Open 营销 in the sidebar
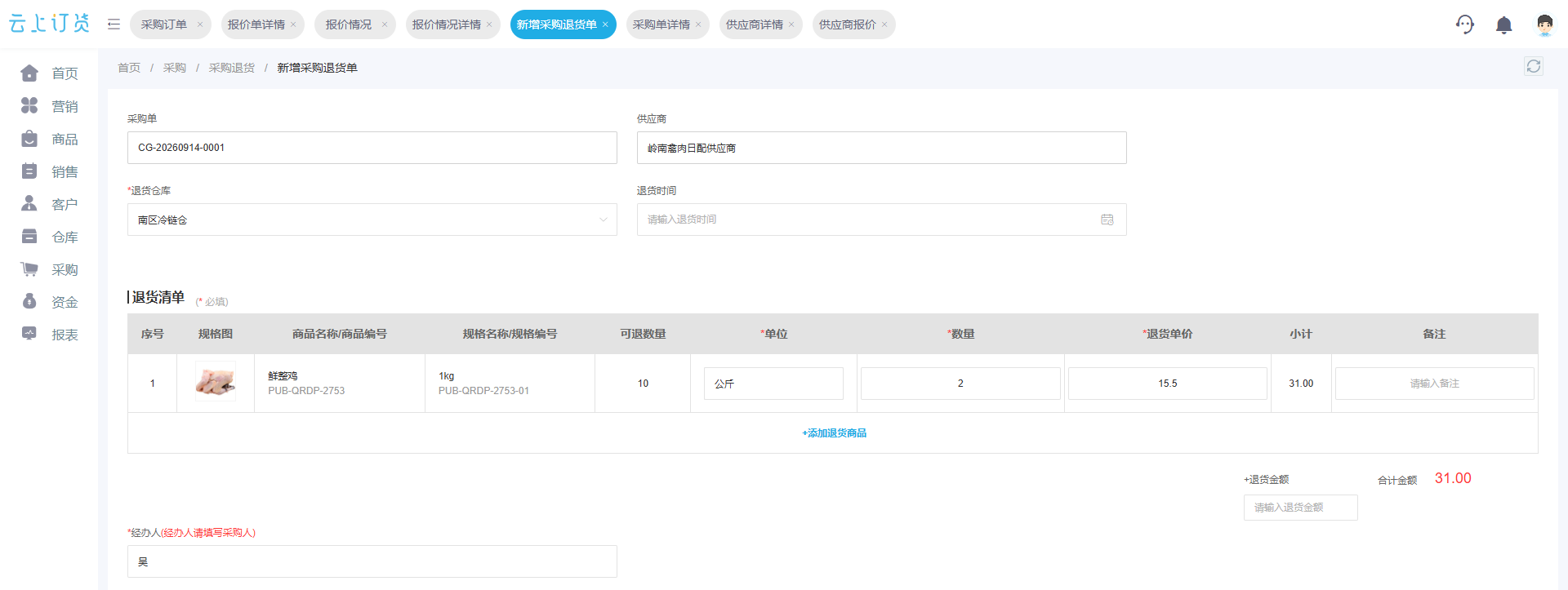The height and width of the screenshot is (590, 1568). pyautogui.click(x=49, y=106)
